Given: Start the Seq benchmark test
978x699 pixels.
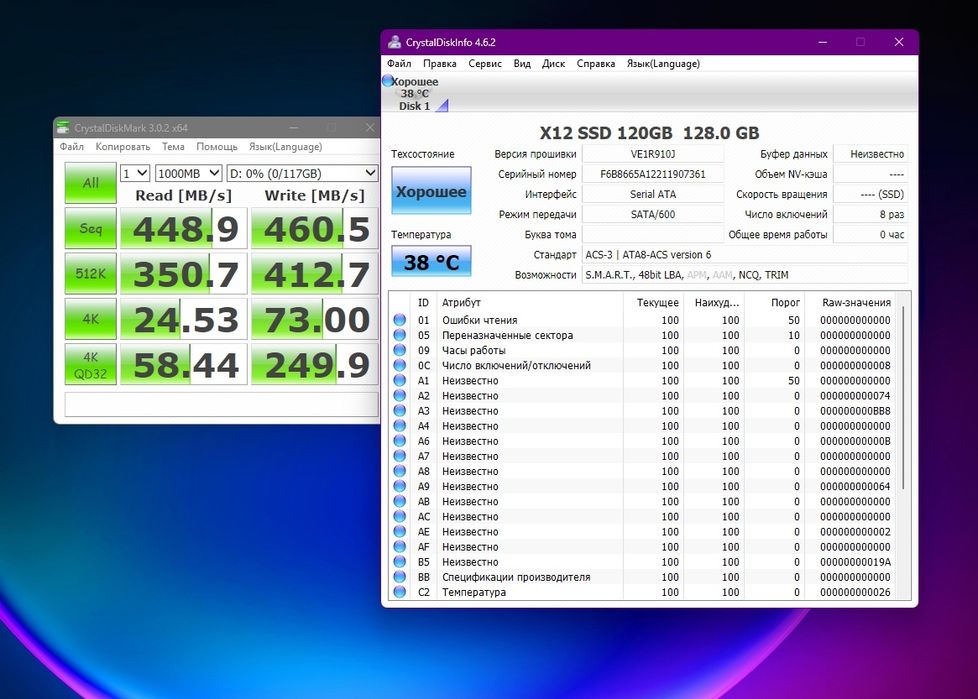Looking at the screenshot, I should point(90,228).
